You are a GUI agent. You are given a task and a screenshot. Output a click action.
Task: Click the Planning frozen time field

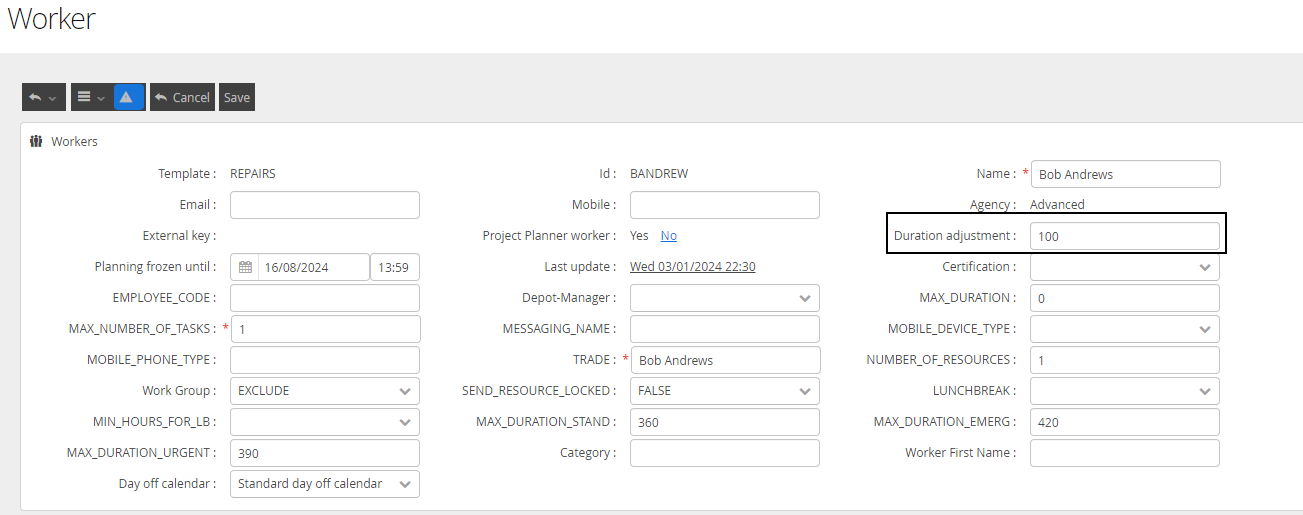pyautogui.click(x=394, y=267)
